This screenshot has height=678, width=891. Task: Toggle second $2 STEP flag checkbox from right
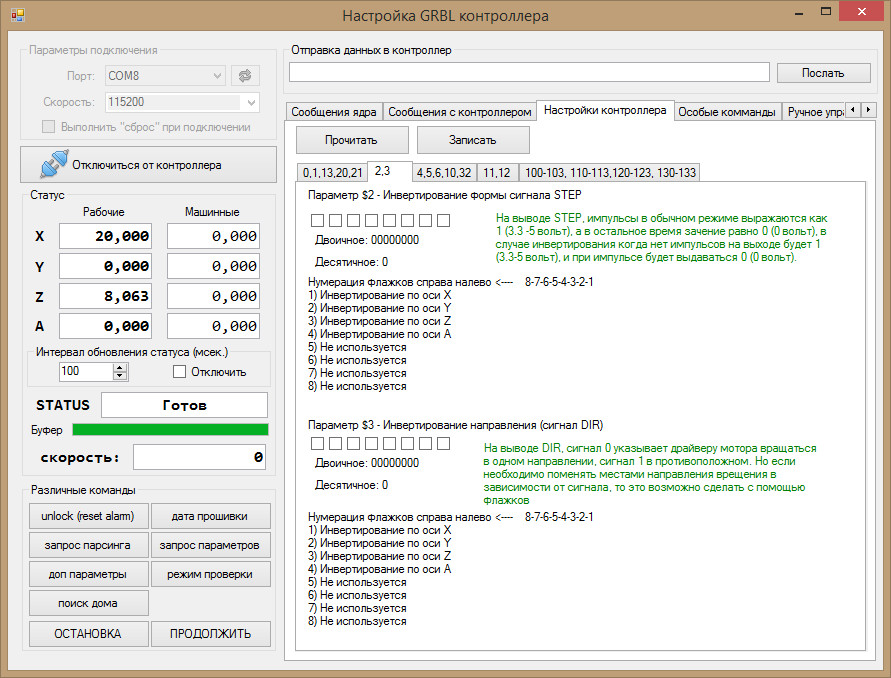pyautogui.click(x=426, y=221)
